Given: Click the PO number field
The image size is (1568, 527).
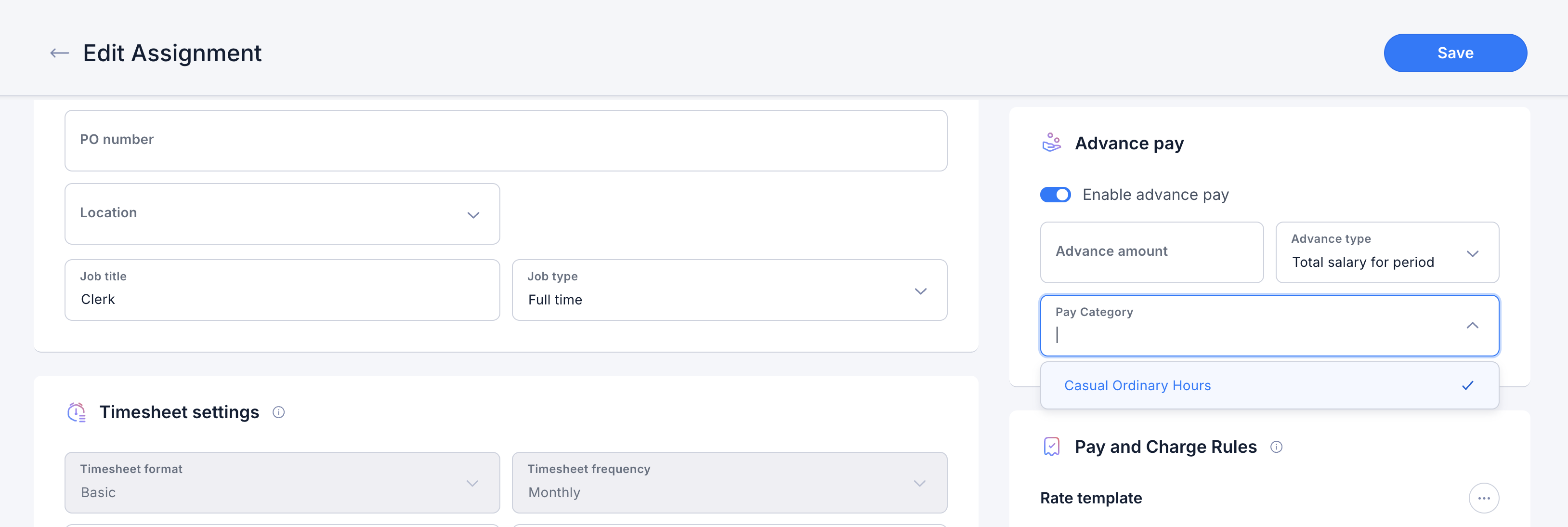Looking at the screenshot, I should (506, 141).
